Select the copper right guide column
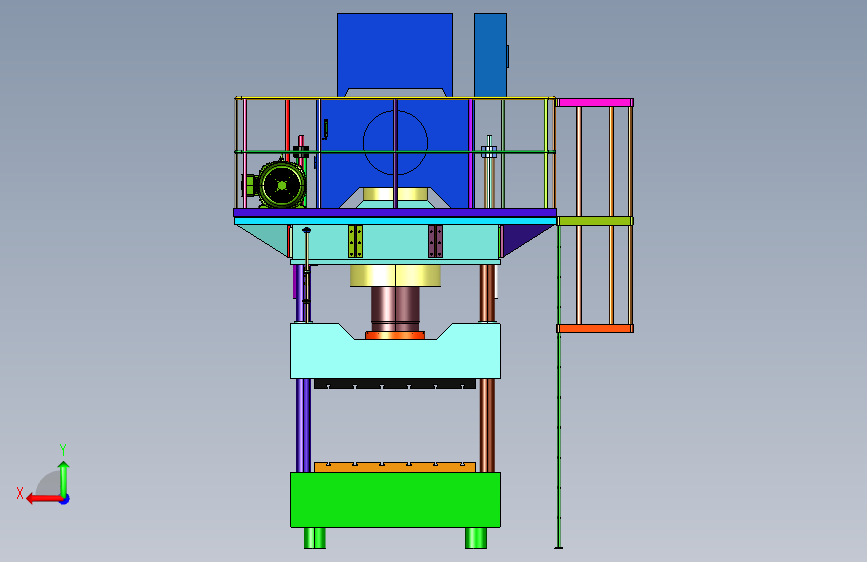The height and width of the screenshot is (562, 867). click(487, 425)
